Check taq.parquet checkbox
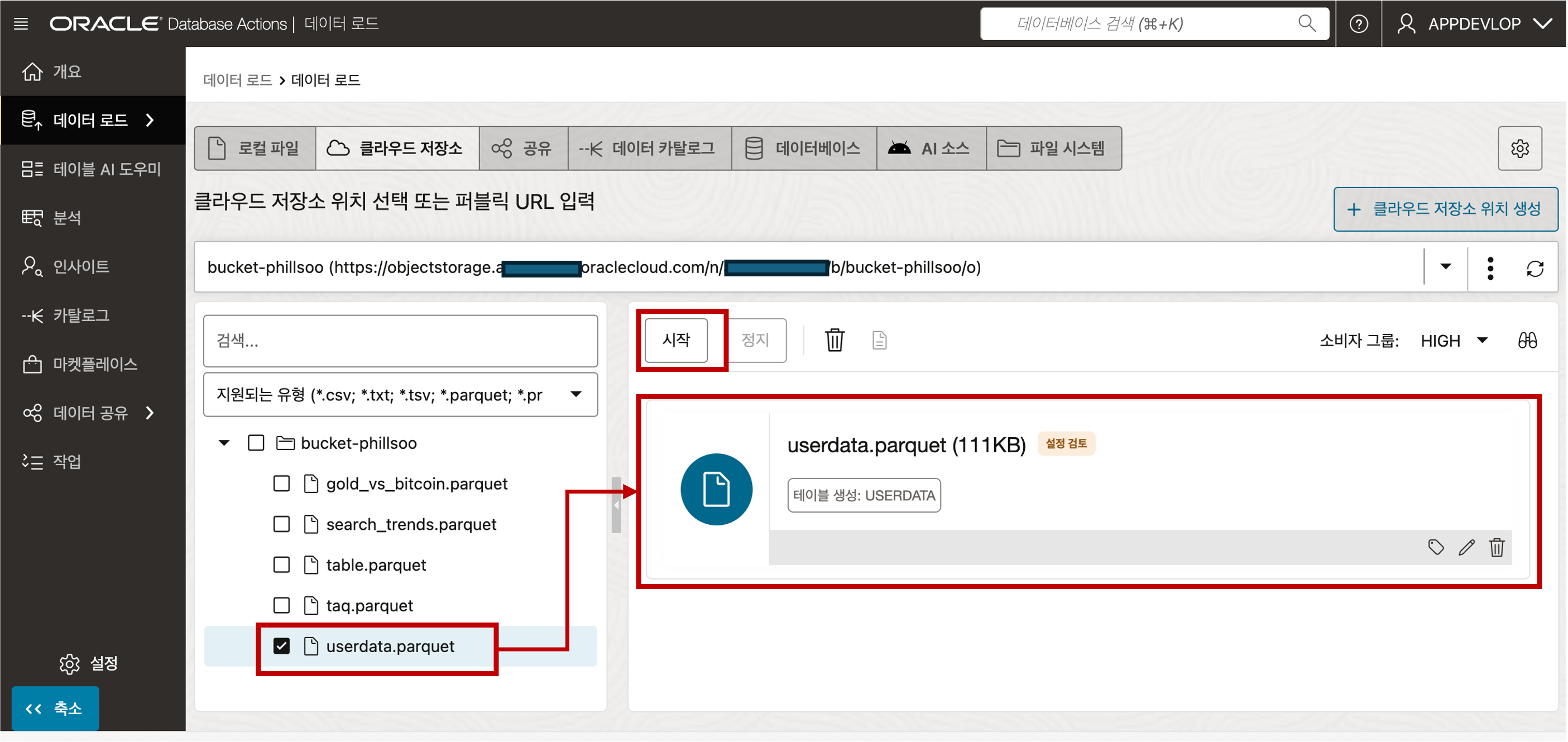The image size is (1568, 742). point(281,606)
